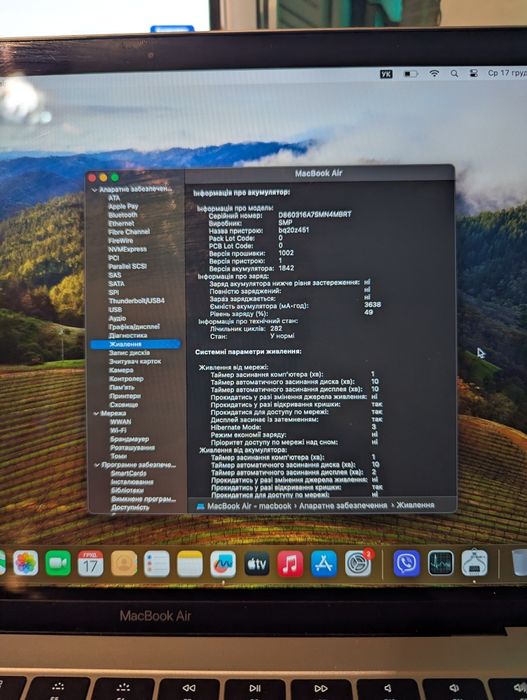Select Wi-Fi in the sidebar tree
Screen dimensions: 527x700
coord(118,430)
